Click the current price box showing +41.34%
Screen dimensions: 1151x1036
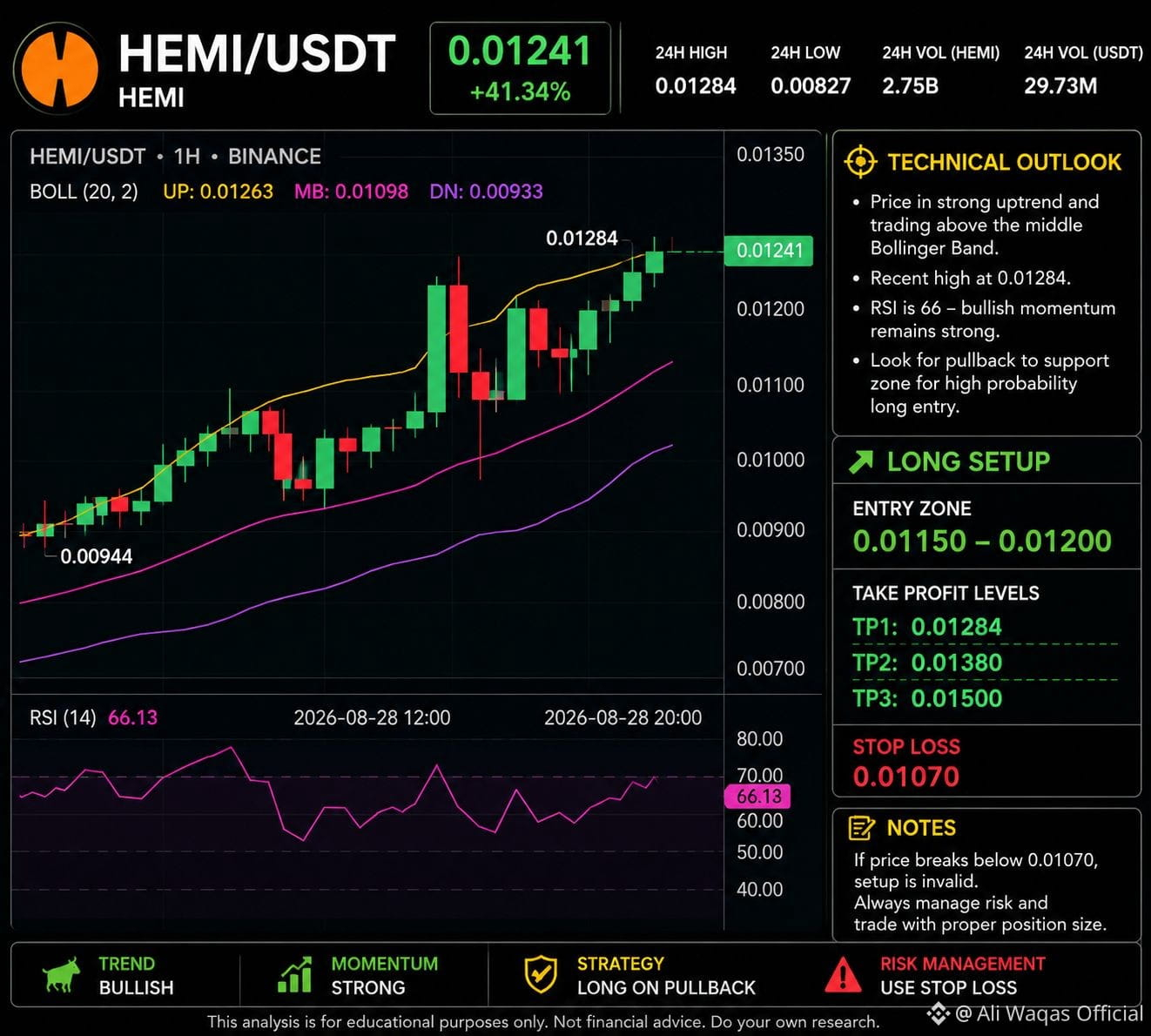(x=520, y=69)
